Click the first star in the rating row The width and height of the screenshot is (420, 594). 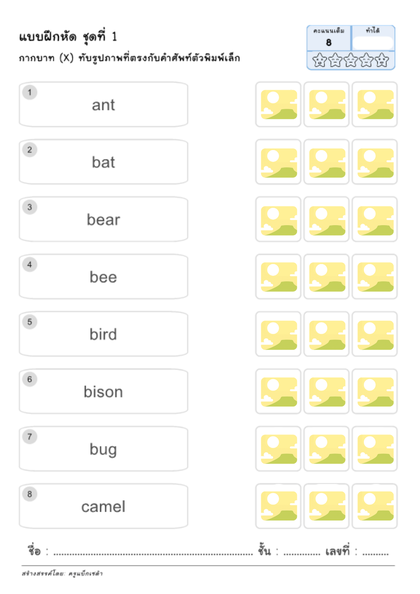320,60
